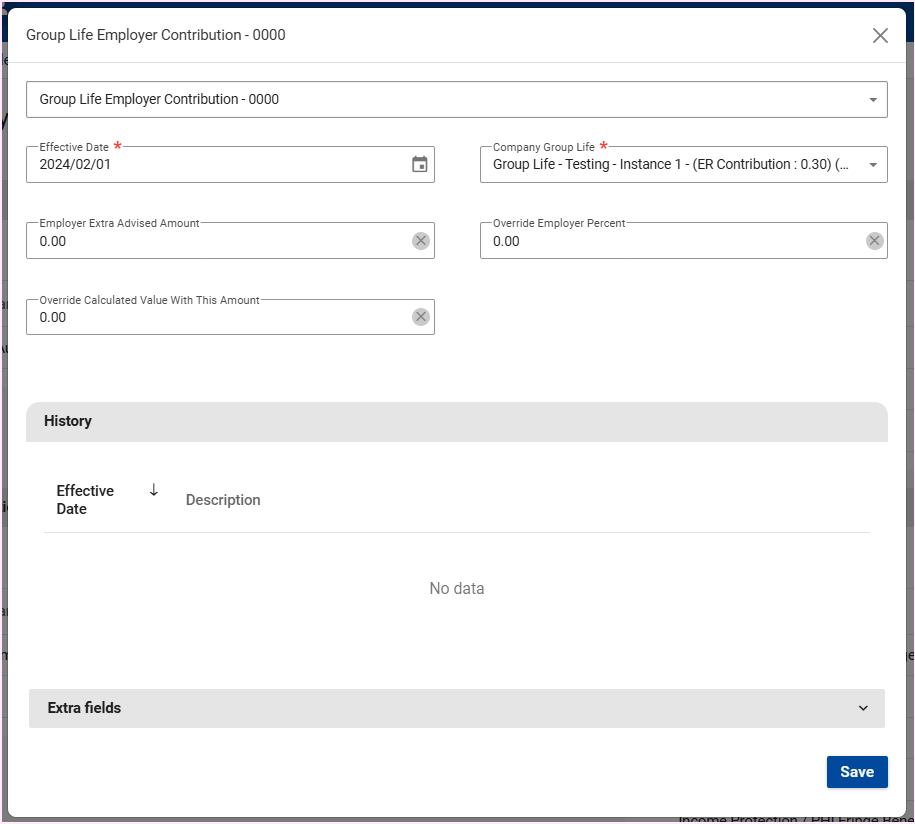The image size is (915, 824).
Task: Click arrow of top contribution type selector
Action: [x=873, y=100]
